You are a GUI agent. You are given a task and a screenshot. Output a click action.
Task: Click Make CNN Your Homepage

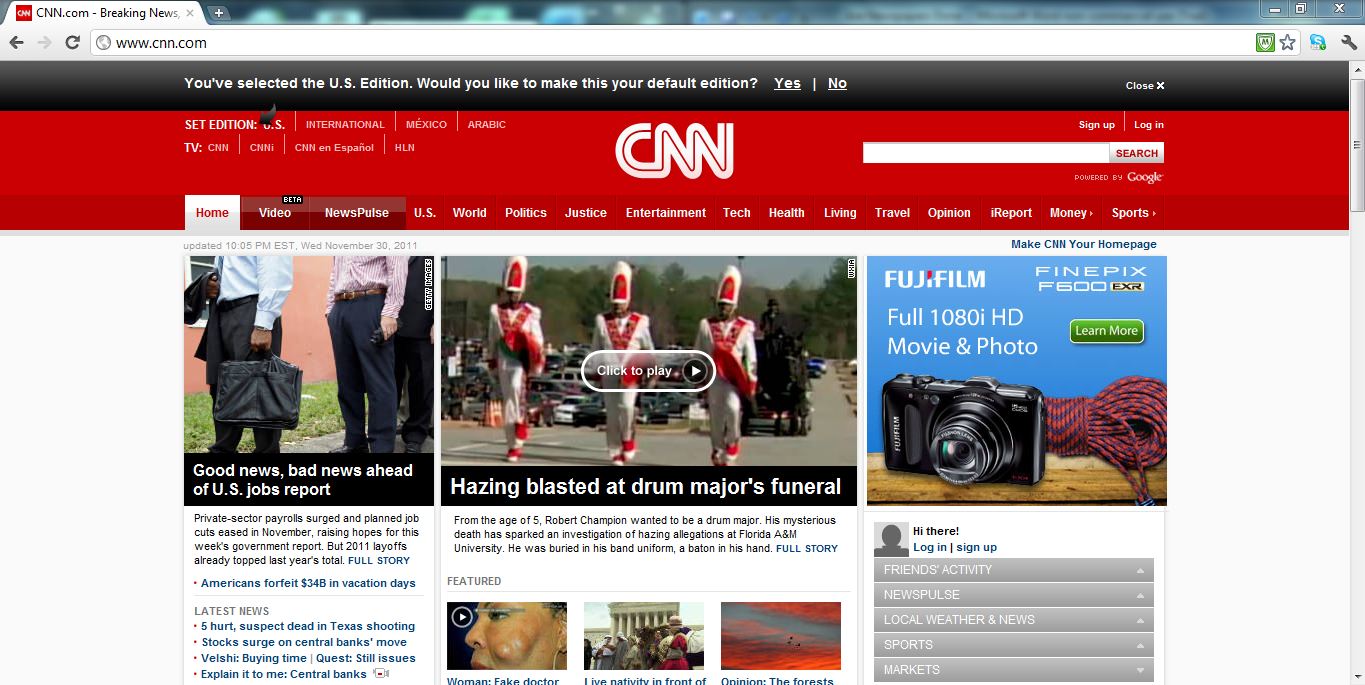pyautogui.click(x=1084, y=244)
